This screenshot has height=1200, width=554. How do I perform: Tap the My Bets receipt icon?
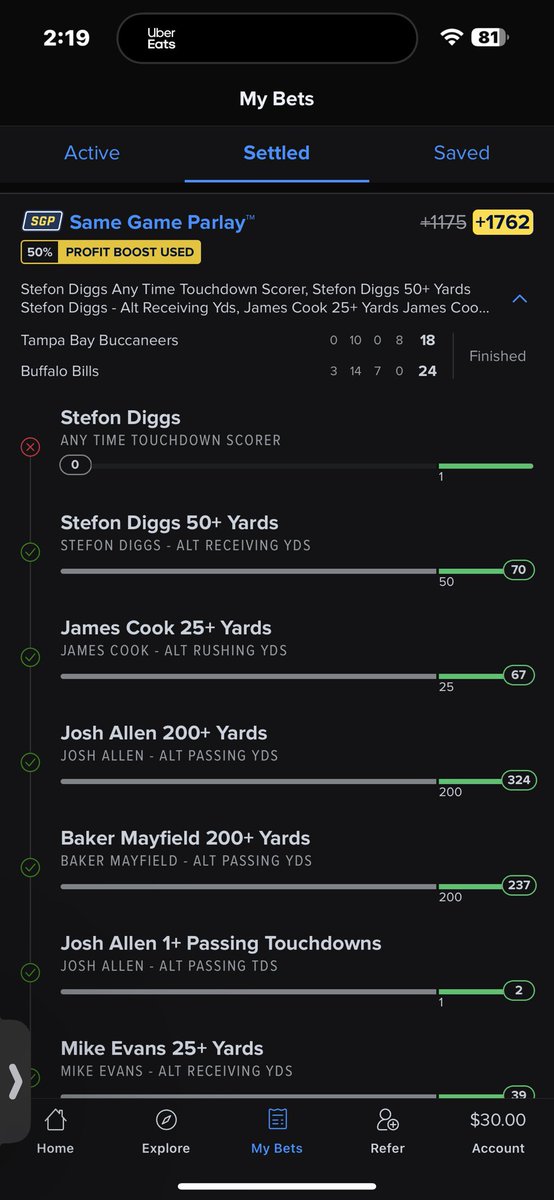277,1119
